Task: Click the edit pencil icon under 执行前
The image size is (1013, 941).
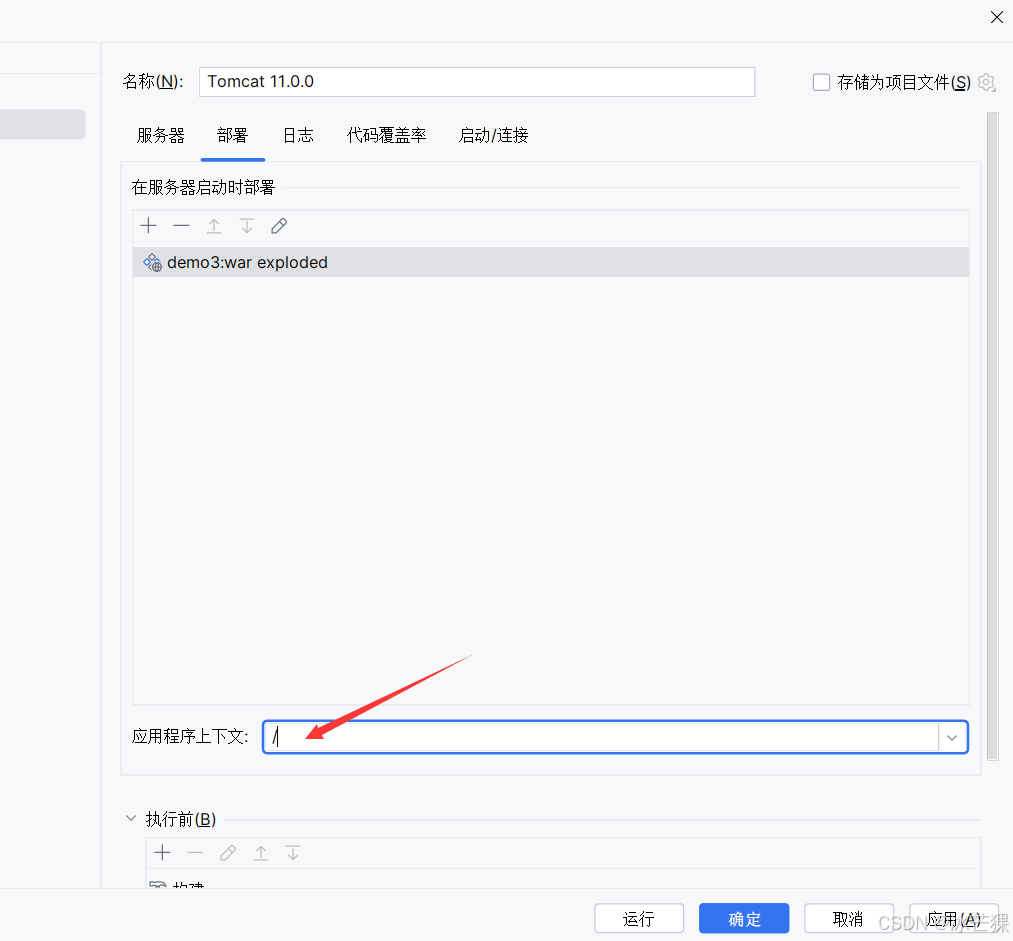Action: 227,852
